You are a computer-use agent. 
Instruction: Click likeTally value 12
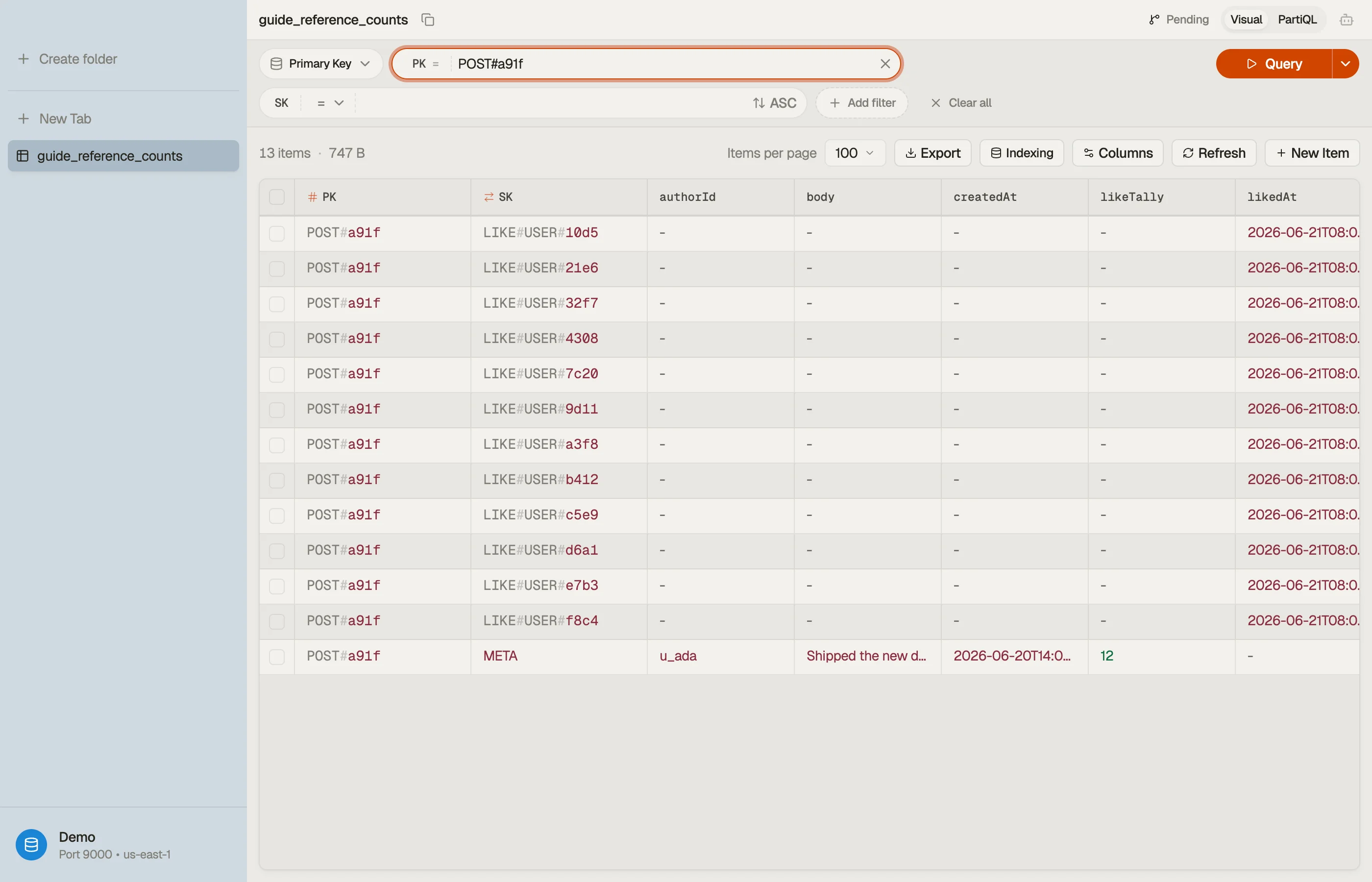(1106, 656)
